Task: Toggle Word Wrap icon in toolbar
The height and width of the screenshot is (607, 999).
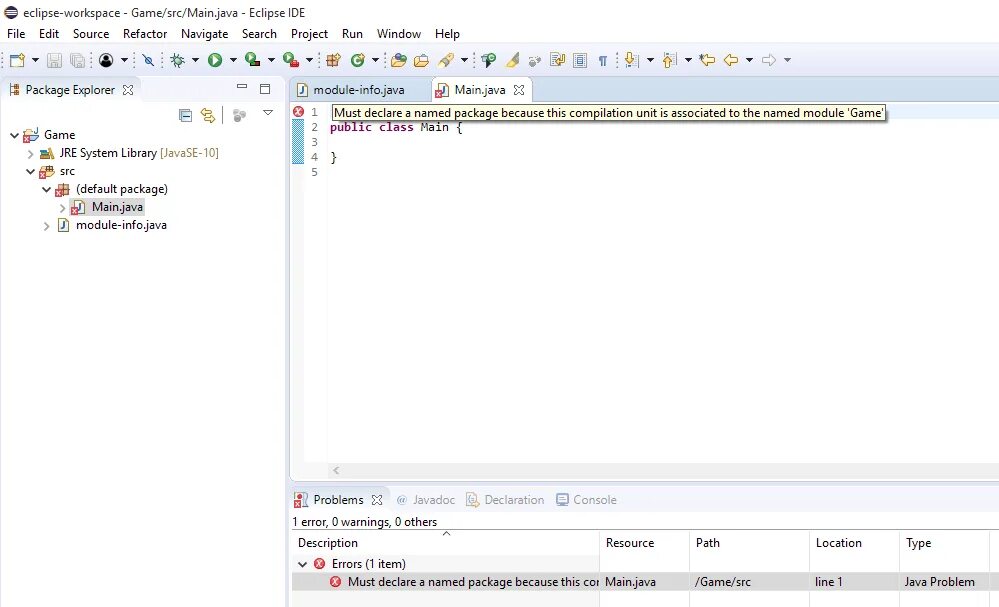Action: point(557,60)
